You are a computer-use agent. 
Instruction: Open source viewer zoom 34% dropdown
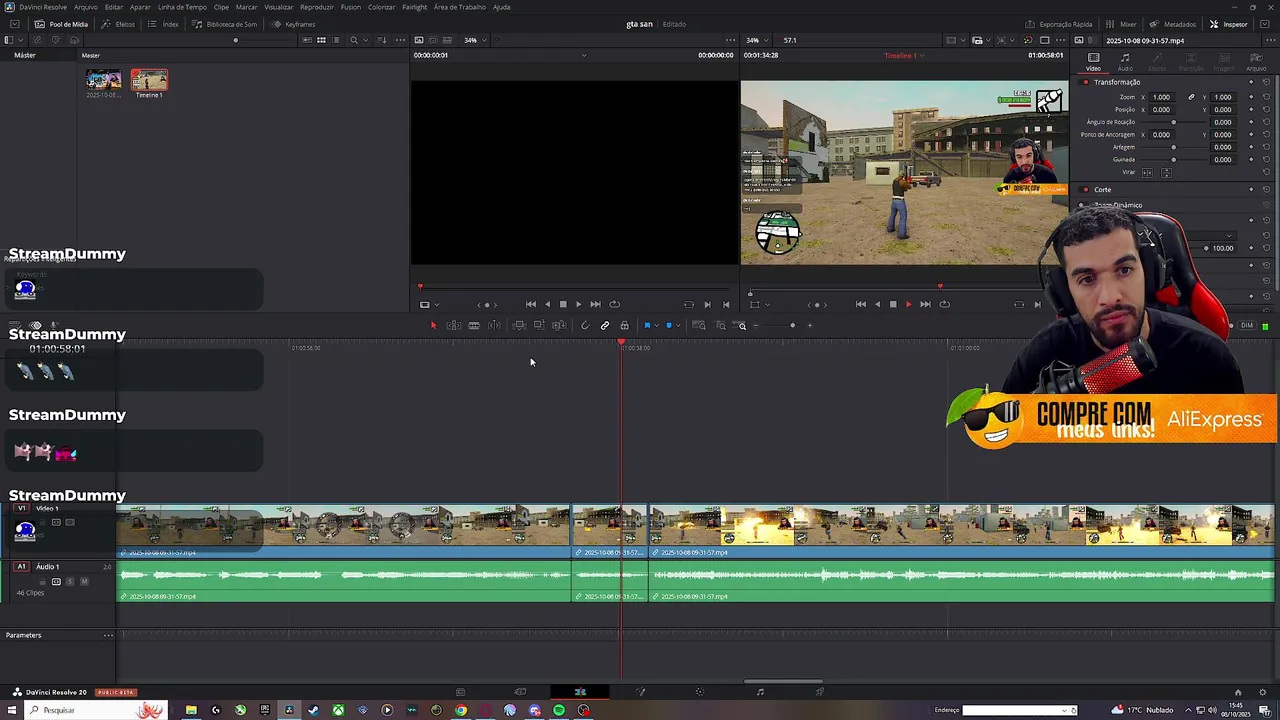(x=475, y=40)
